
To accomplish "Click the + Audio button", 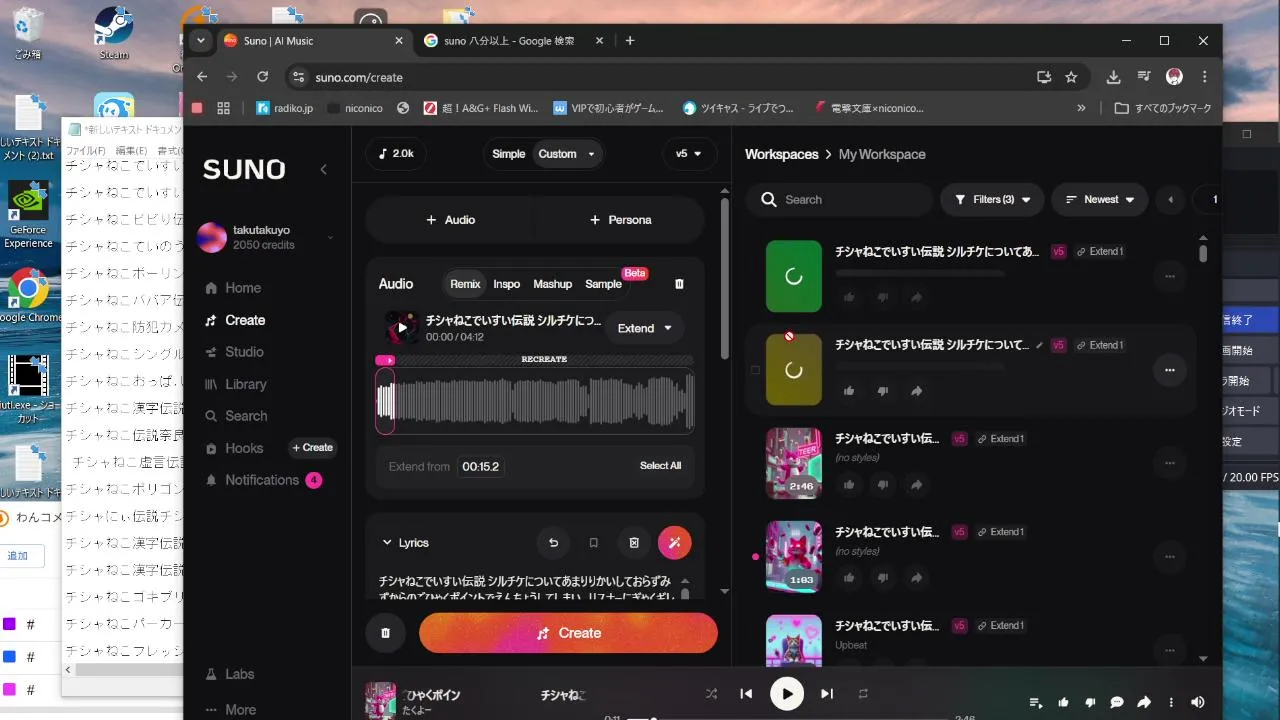I will pos(450,220).
